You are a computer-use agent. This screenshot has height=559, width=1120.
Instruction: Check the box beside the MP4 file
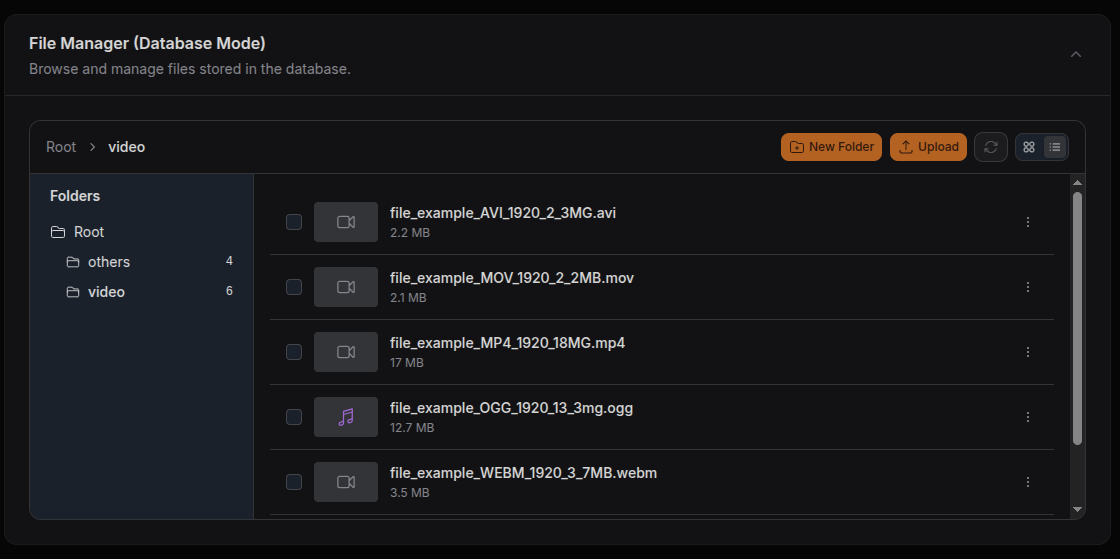294,352
